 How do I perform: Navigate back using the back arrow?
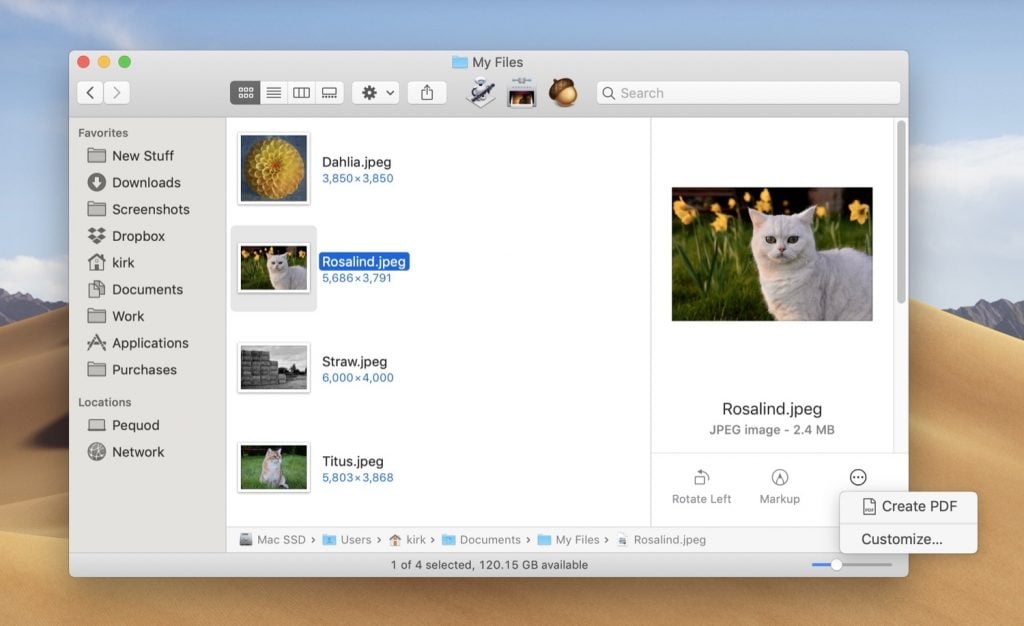tap(89, 92)
